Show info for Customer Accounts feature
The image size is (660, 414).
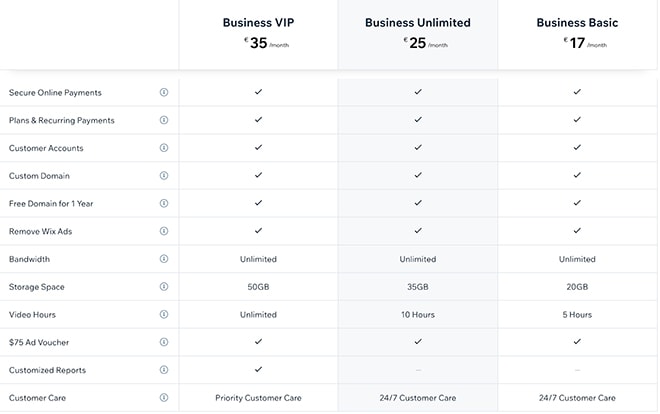(x=164, y=148)
